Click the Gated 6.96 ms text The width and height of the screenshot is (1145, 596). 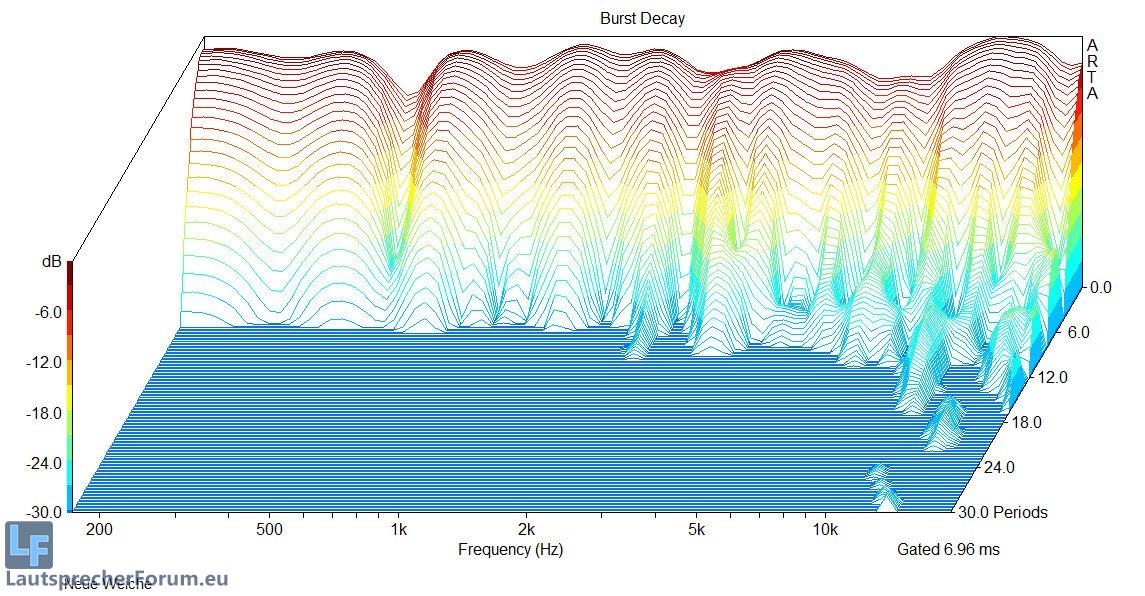[948, 549]
